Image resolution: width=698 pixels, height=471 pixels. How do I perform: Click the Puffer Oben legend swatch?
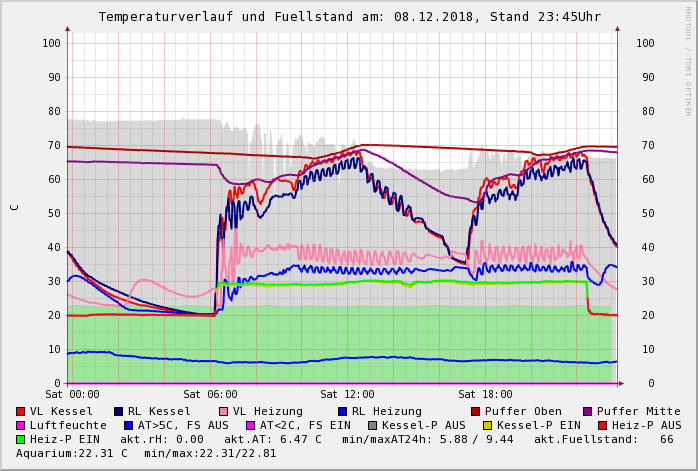pyautogui.click(x=475, y=411)
